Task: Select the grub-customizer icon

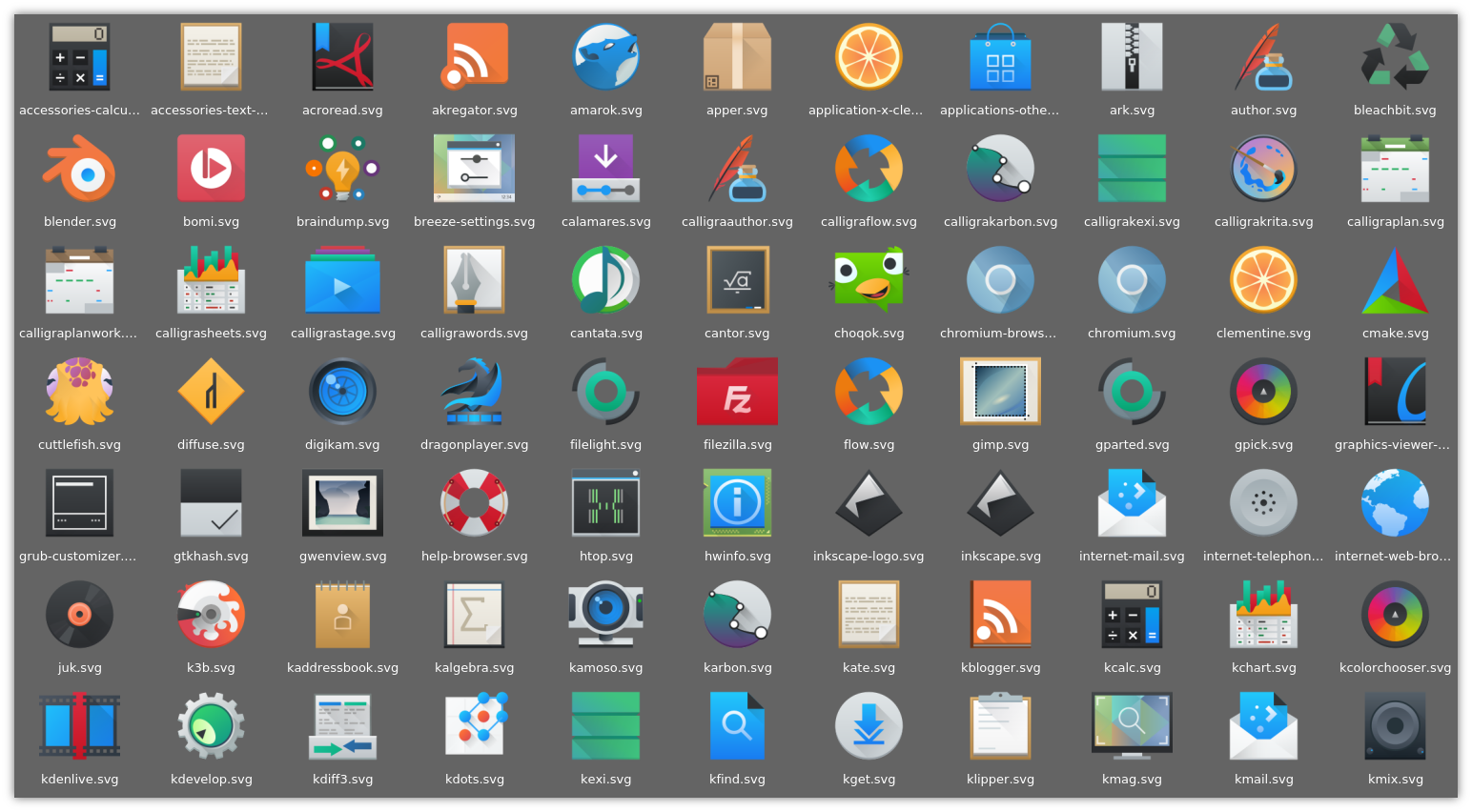Action: click(x=79, y=502)
